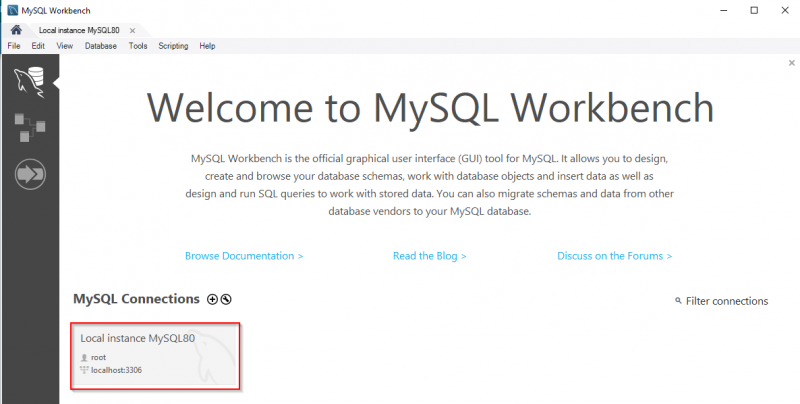Open the Tools menu
800x404 pixels.
(138, 46)
